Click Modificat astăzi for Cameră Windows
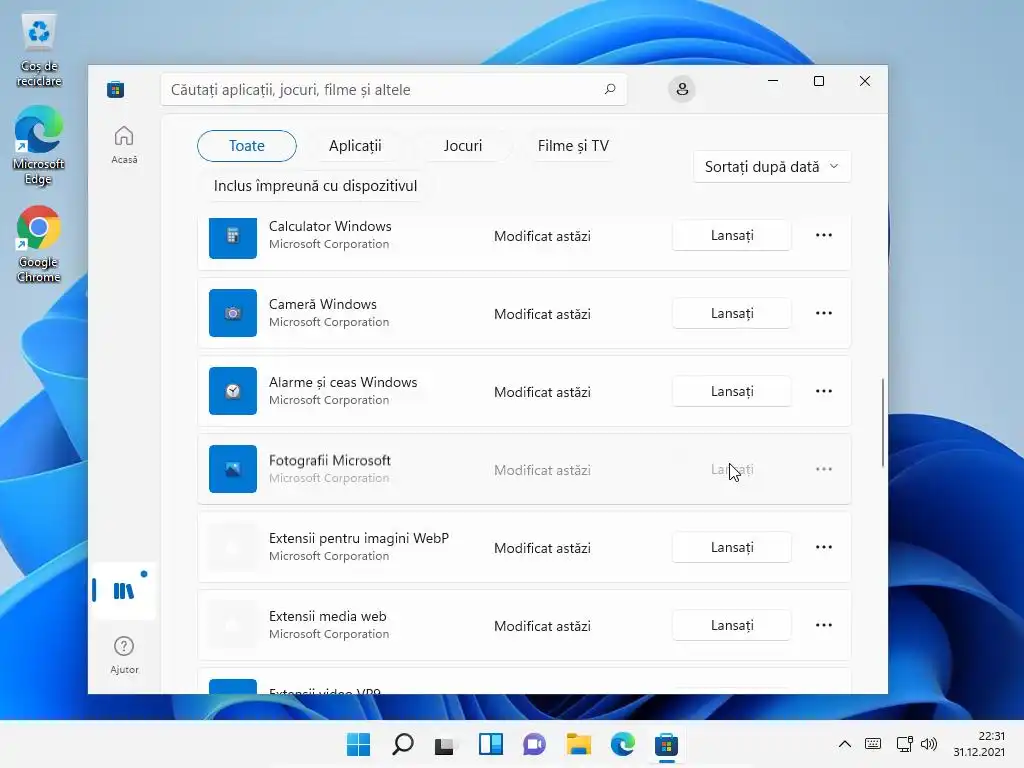Screen dimensions: 1024x768 tap(542, 314)
